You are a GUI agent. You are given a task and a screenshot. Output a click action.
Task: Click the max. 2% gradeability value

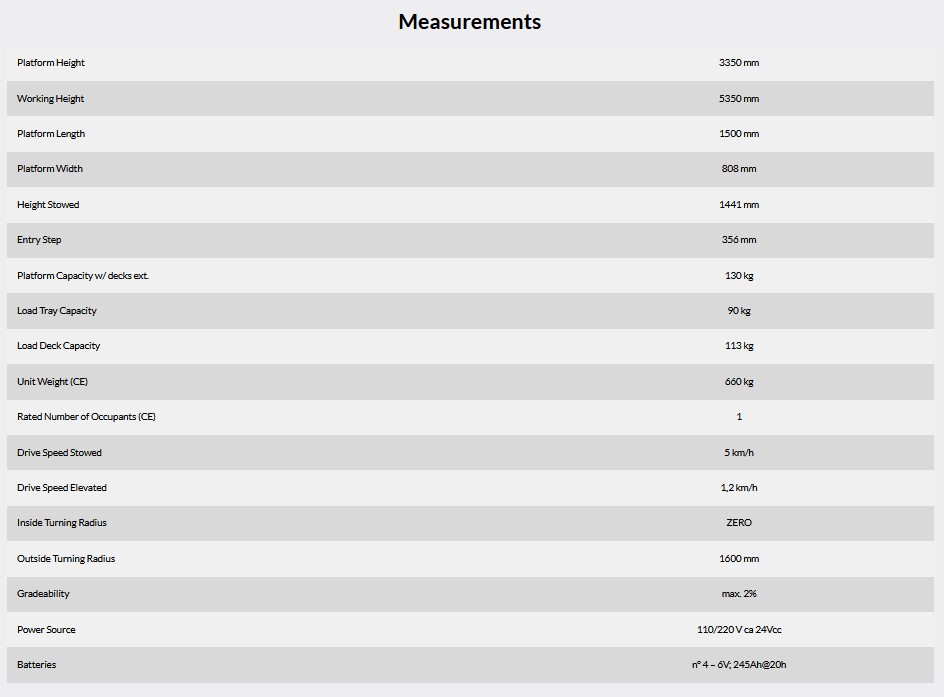pyautogui.click(x=738, y=594)
